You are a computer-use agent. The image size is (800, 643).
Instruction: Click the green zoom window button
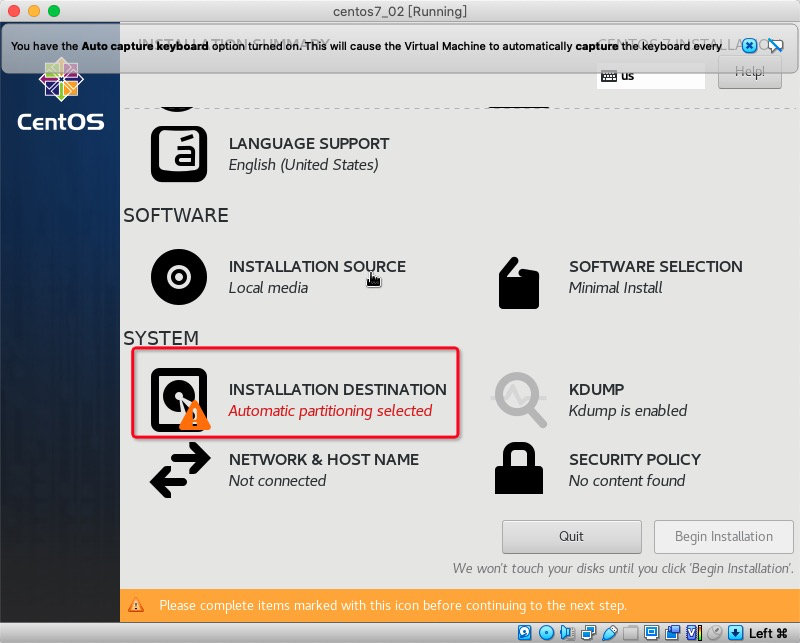[x=54, y=11]
